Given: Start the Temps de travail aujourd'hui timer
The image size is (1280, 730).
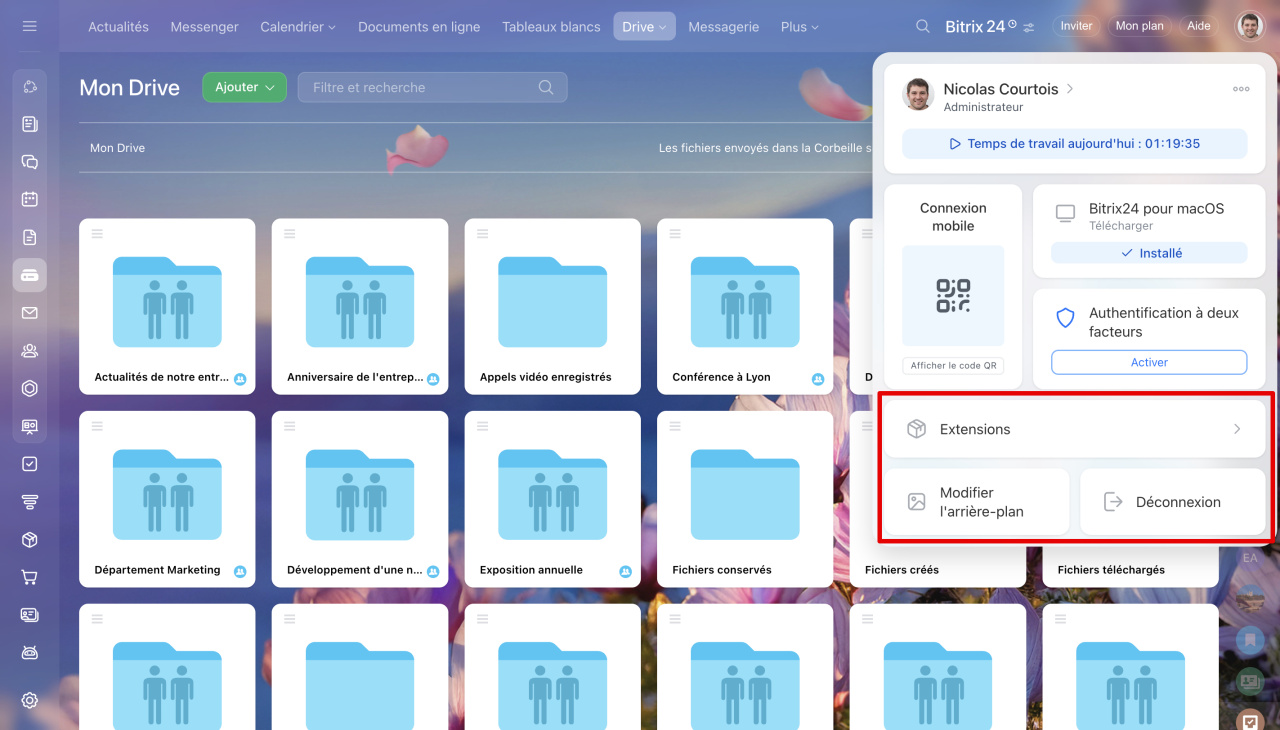Looking at the screenshot, I should (x=1075, y=144).
